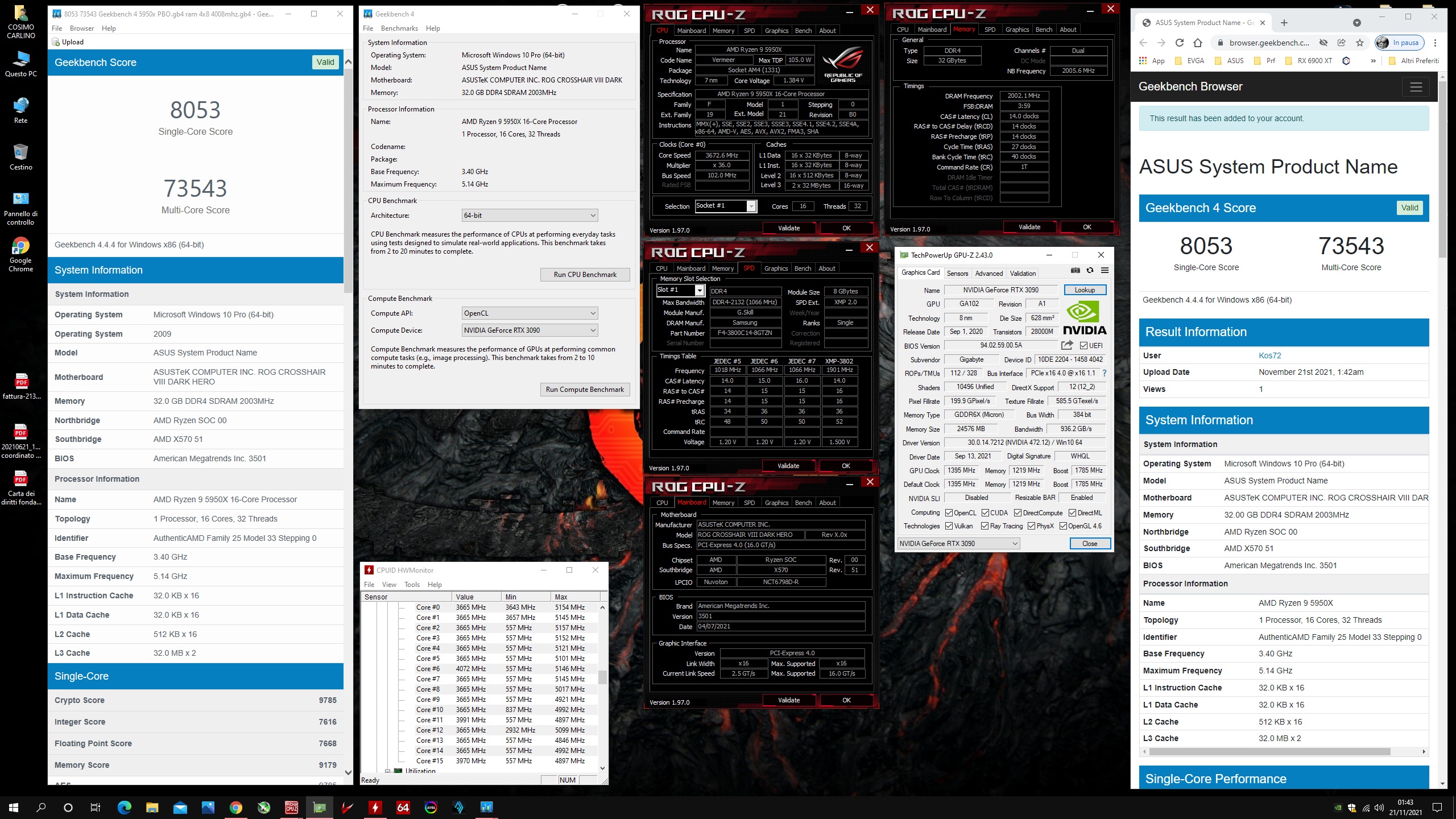Open Slot #1 memory slot dropdown
The width and height of the screenshot is (1456, 819).
(x=681, y=290)
